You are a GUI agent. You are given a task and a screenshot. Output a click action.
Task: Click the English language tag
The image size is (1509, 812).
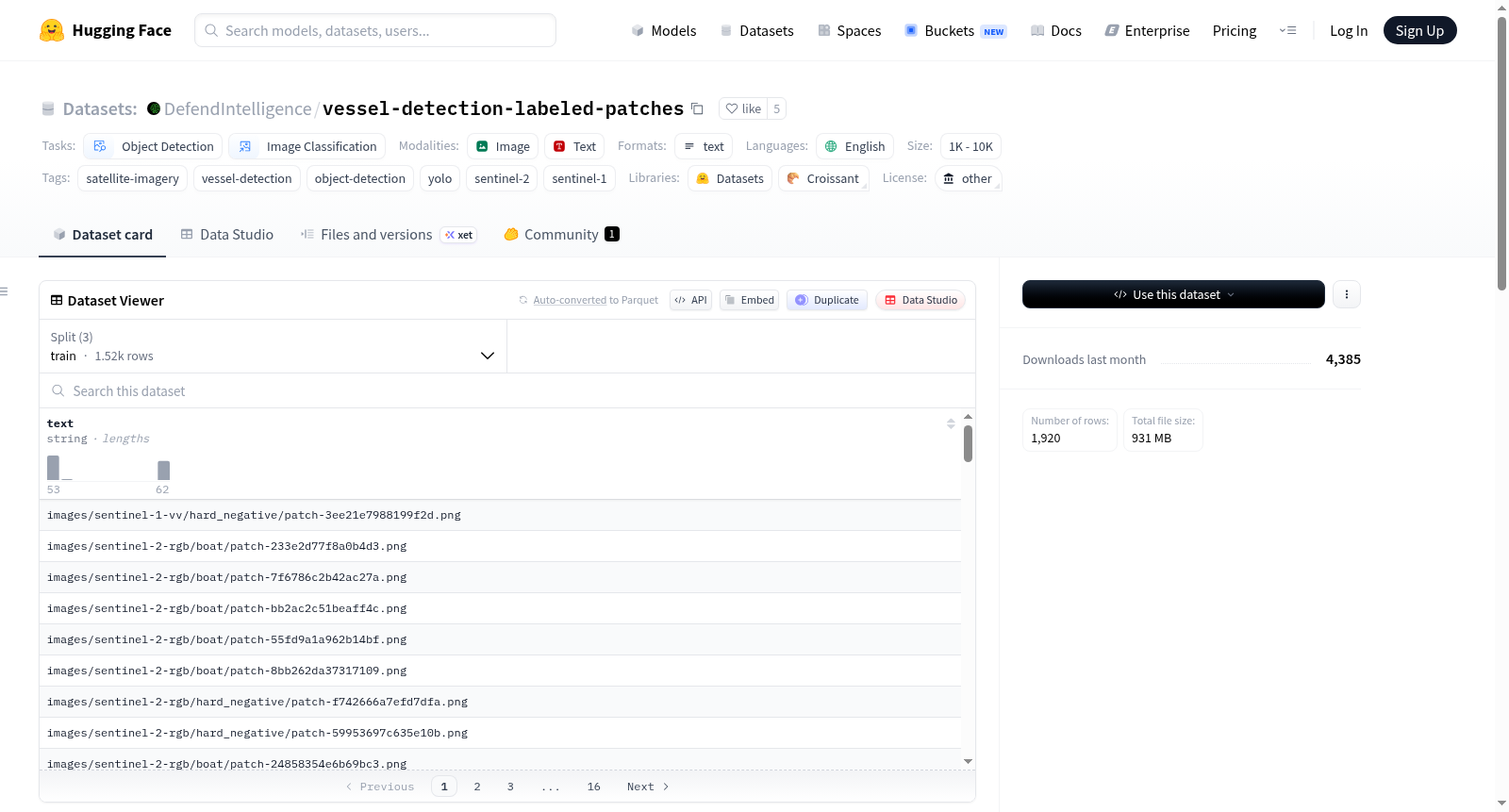854,146
